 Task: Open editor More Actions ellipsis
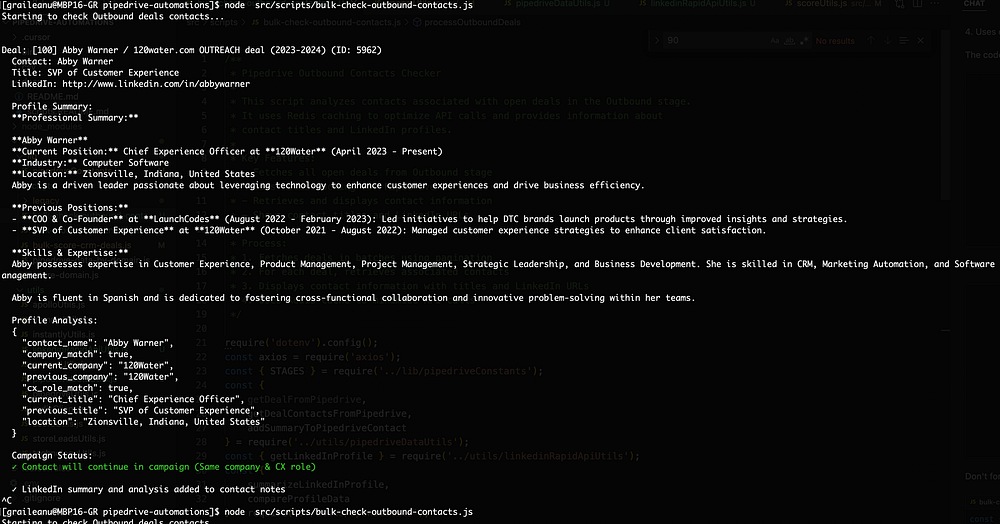click(934, 4)
